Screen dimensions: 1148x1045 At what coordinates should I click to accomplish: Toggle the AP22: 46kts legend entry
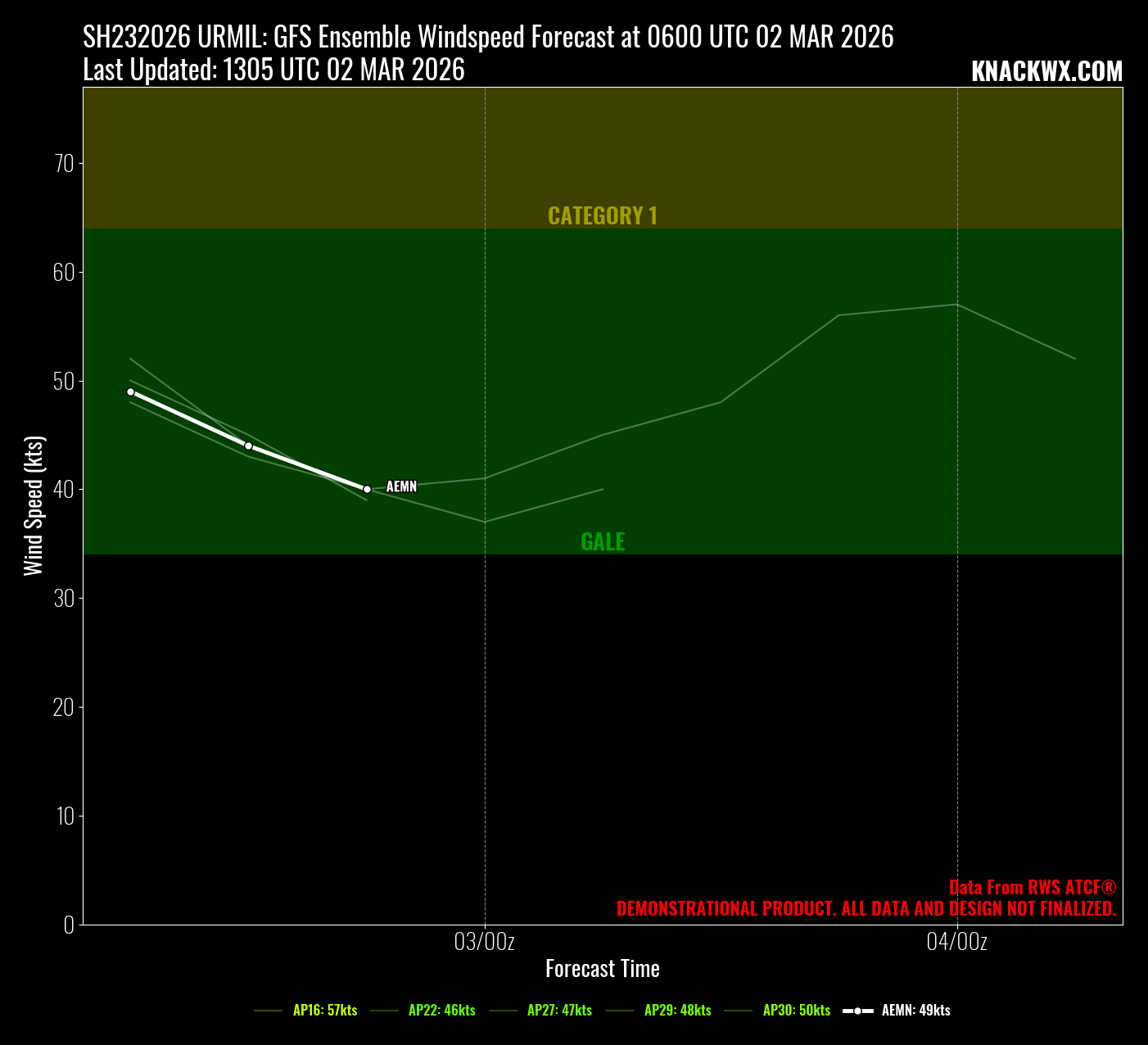[441, 1011]
